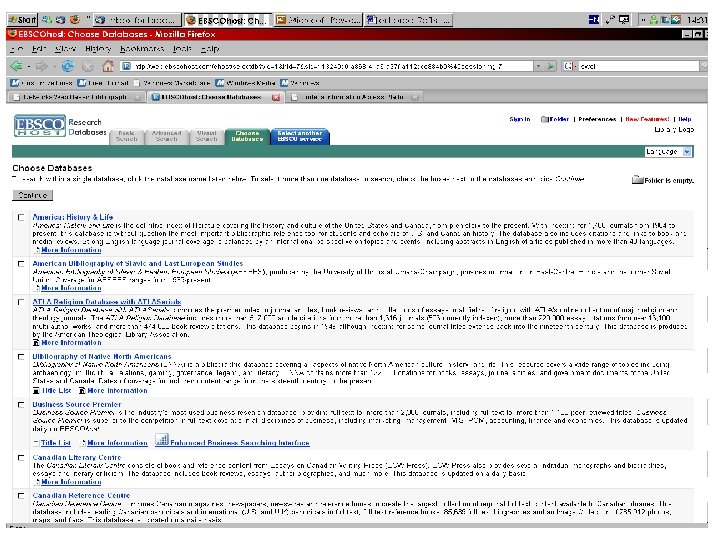Click the EBSCOhost taskbar button
The image size is (720, 540).
pos(228,20)
